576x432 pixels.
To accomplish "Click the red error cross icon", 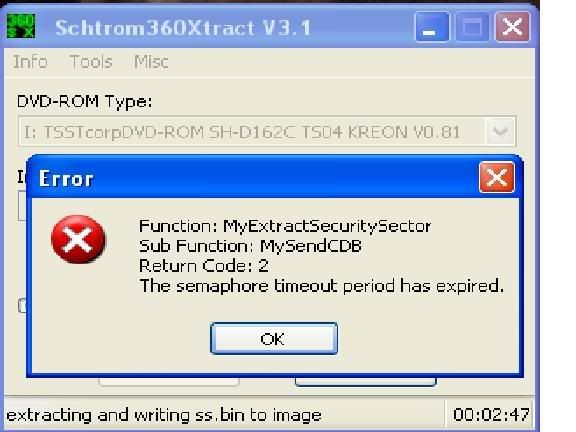I will (x=78, y=240).
